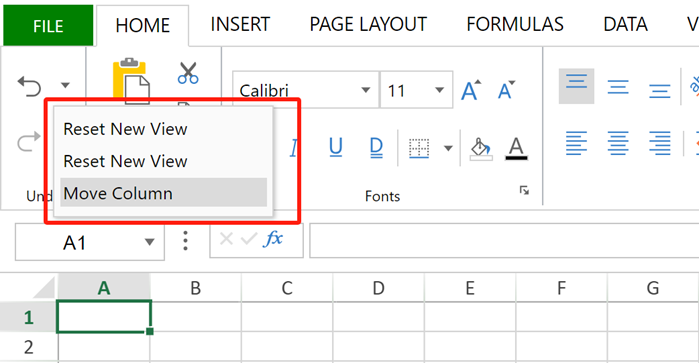Expand the undo history dropdown arrow
Image resolution: width=699 pixels, height=363 pixels.
65,85
